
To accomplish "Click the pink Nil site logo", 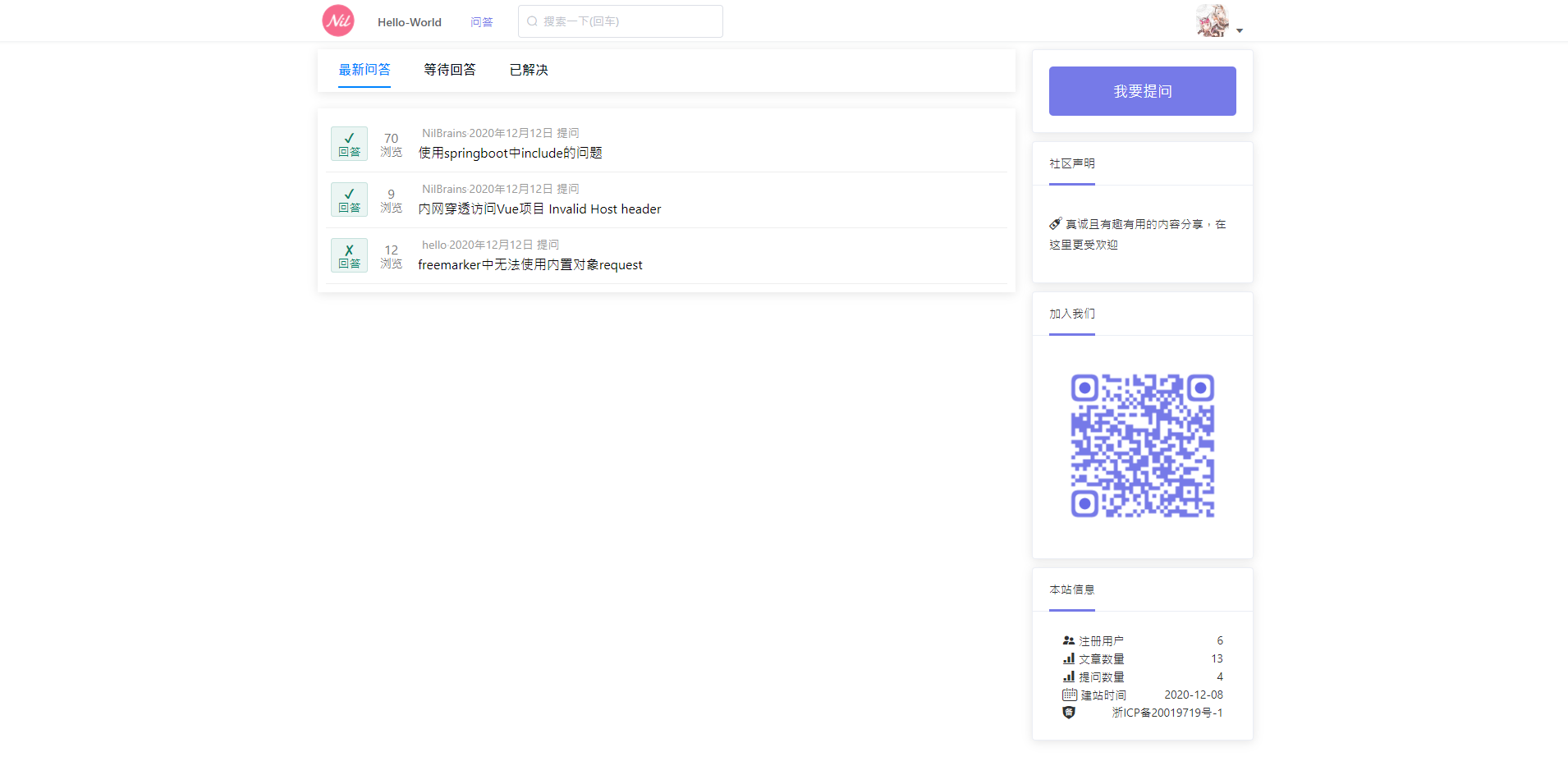I will coord(338,21).
